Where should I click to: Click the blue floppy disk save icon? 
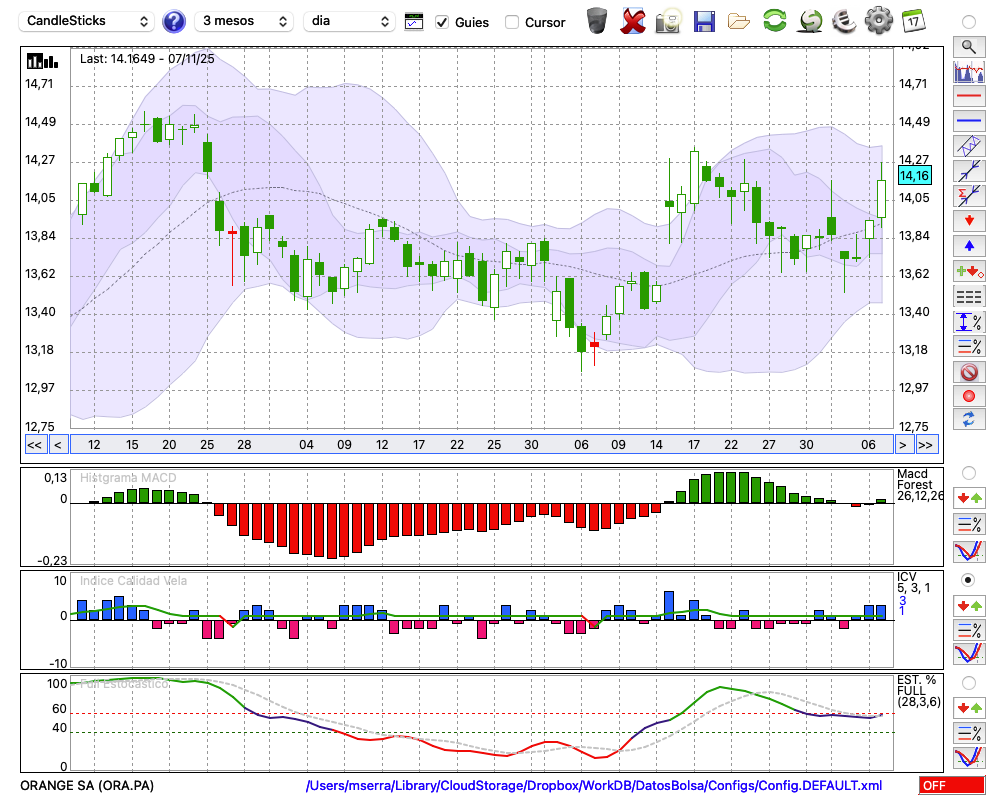pos(704,21)
